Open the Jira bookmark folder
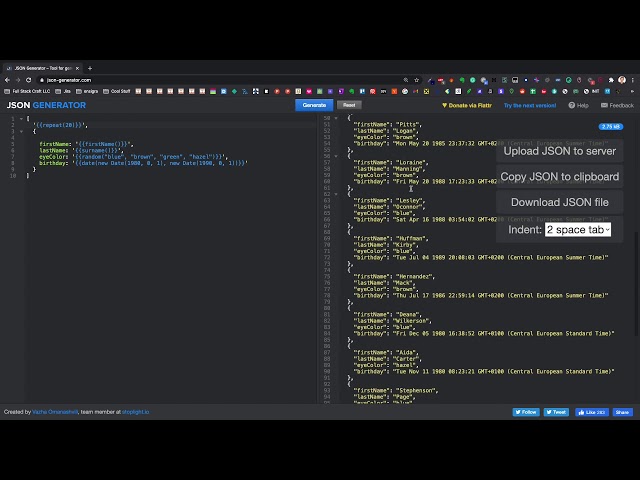The image size is (640, 480). pyautogui.click(x=63, y=91)
